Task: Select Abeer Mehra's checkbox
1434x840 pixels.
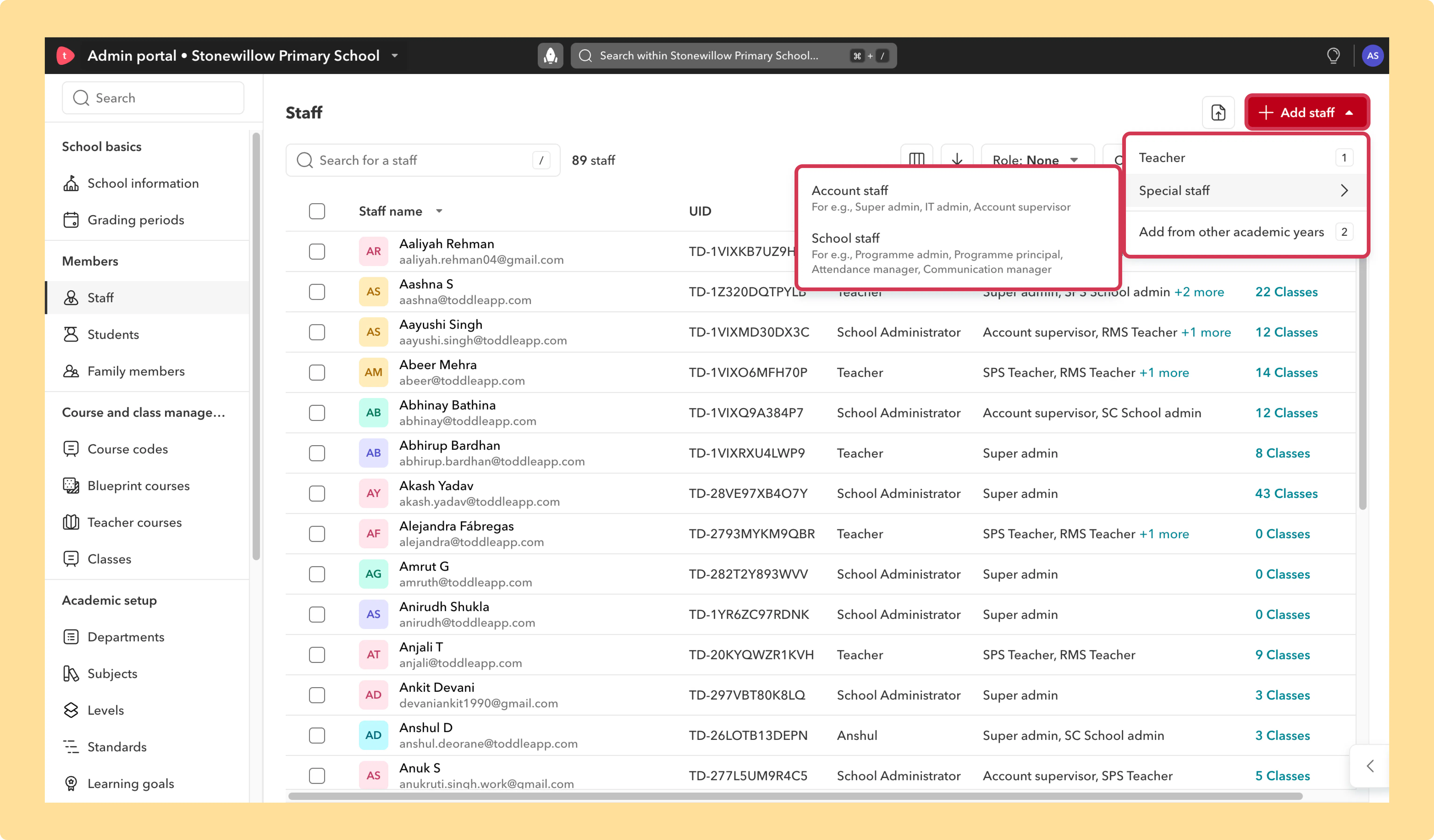Action: [x=317, y=372]
